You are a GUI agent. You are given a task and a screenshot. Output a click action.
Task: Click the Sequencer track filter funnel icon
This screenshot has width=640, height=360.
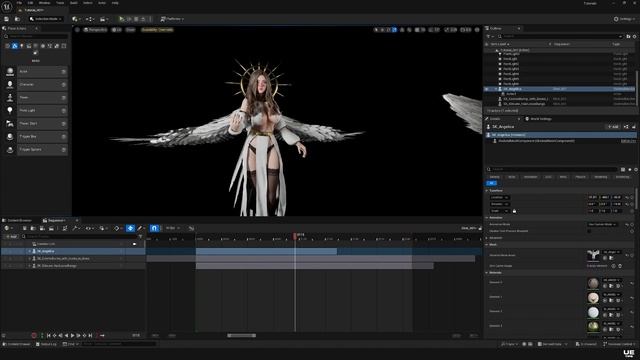(x=141, y=236)
